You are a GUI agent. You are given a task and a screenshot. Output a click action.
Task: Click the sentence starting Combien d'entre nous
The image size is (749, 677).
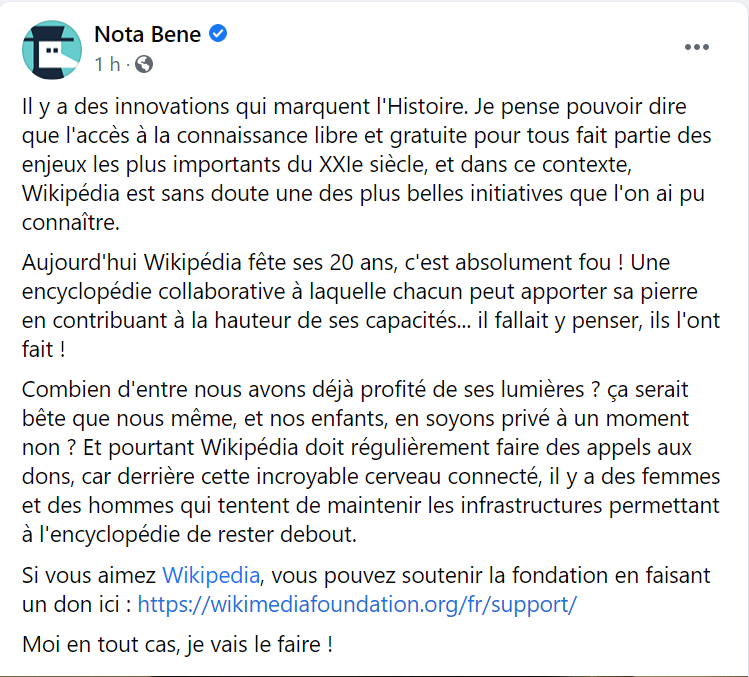coord(310,390)
